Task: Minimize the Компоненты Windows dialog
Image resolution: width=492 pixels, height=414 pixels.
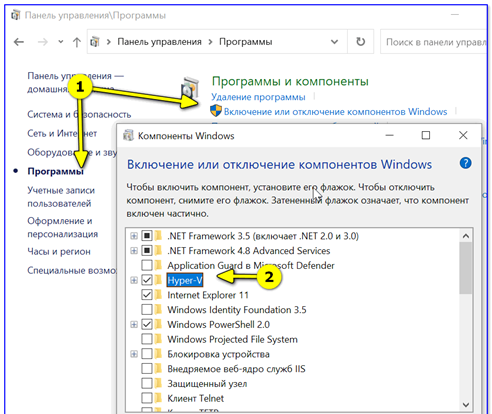Action: coord(389,135)
